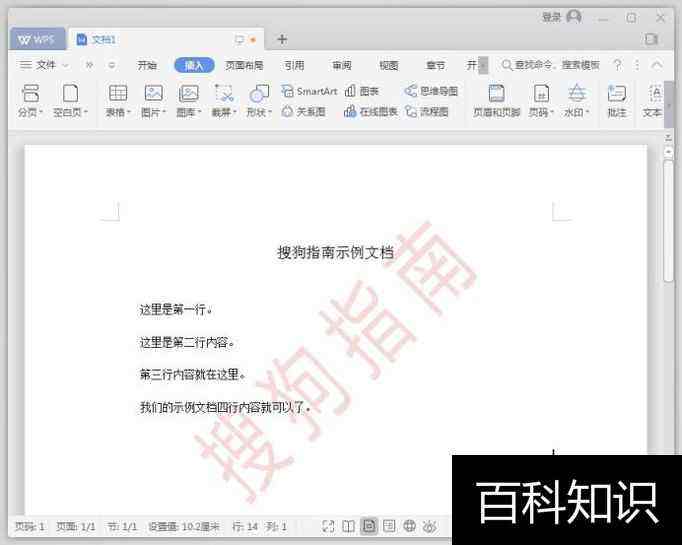
Task: Insert a 流程图 flowchart
Action: point(427,112)
